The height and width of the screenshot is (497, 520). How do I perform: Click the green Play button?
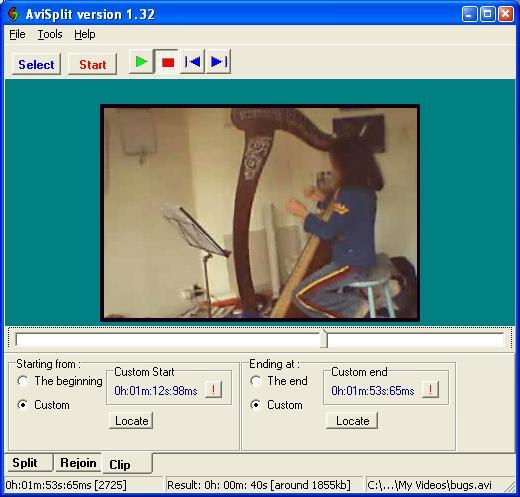[142, 62]
